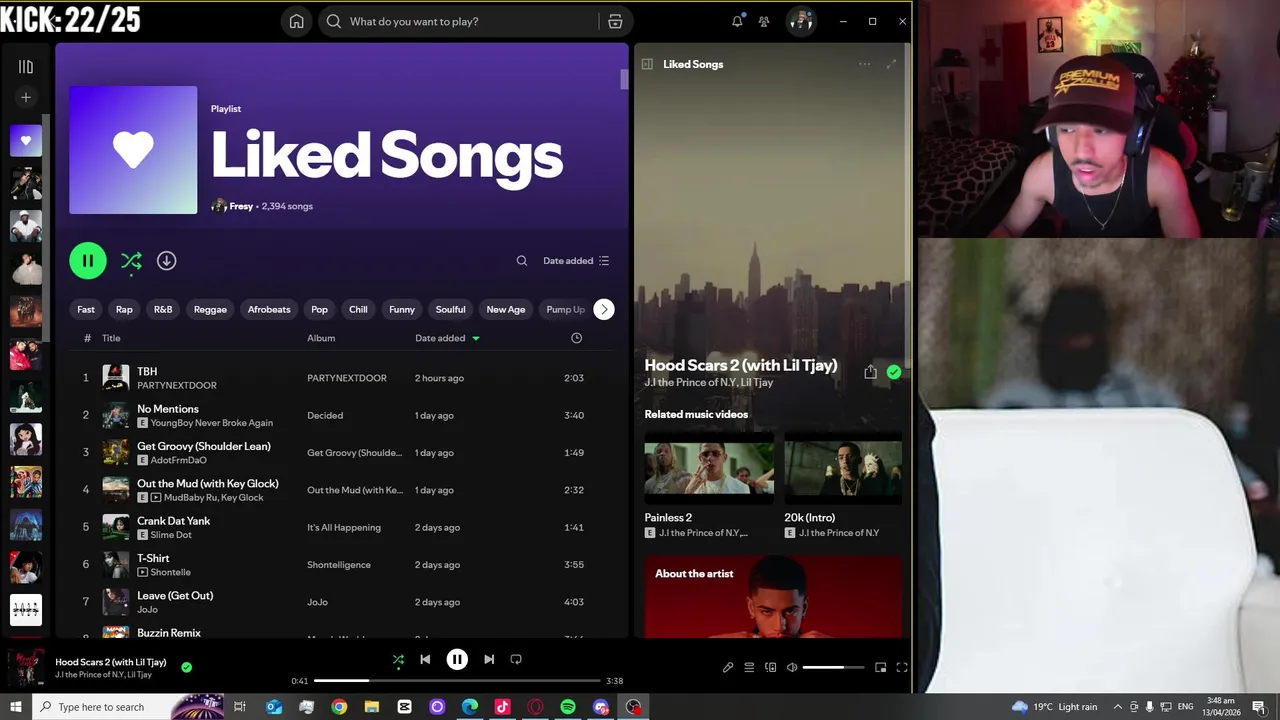Click the large green pause button of Liked Songs
The image size is (1280, 720).
point(88,261)
